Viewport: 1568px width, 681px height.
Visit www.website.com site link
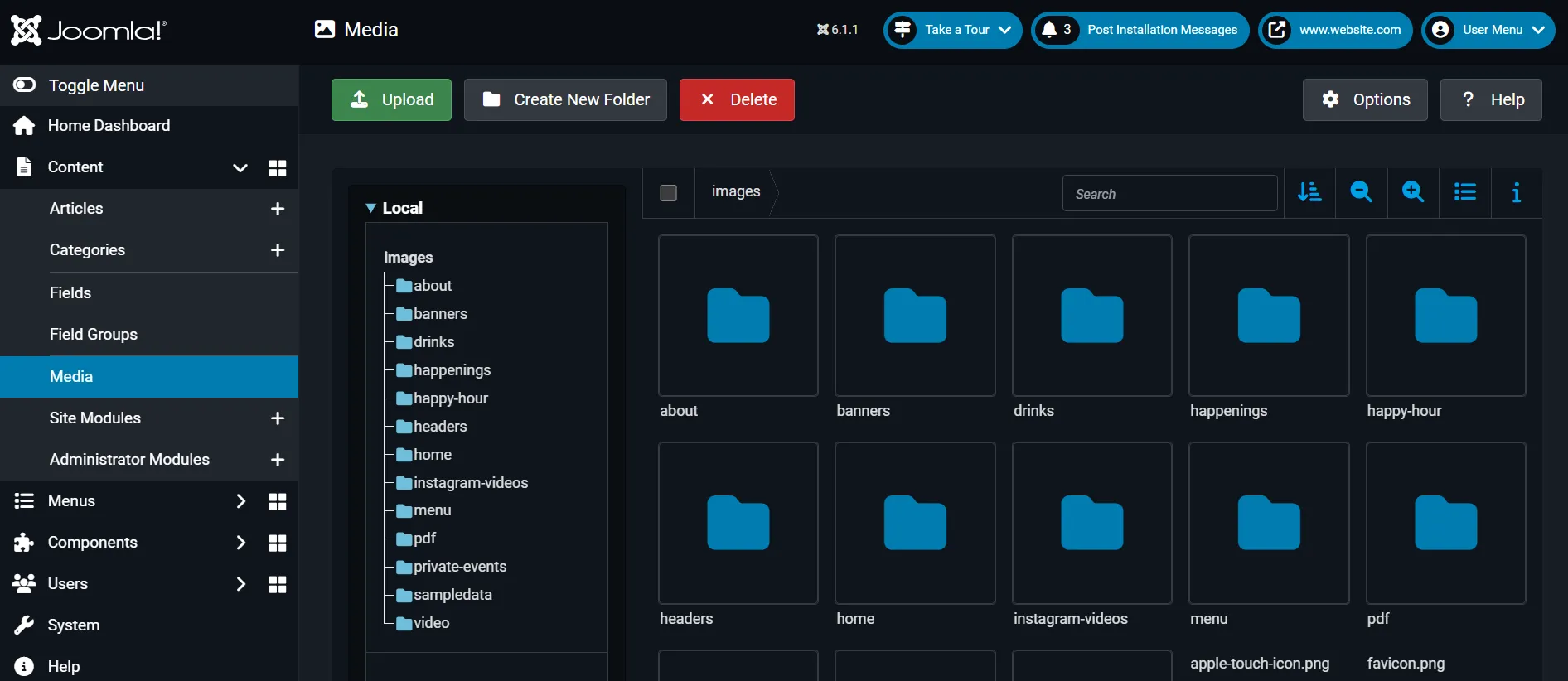point(1335,30)
